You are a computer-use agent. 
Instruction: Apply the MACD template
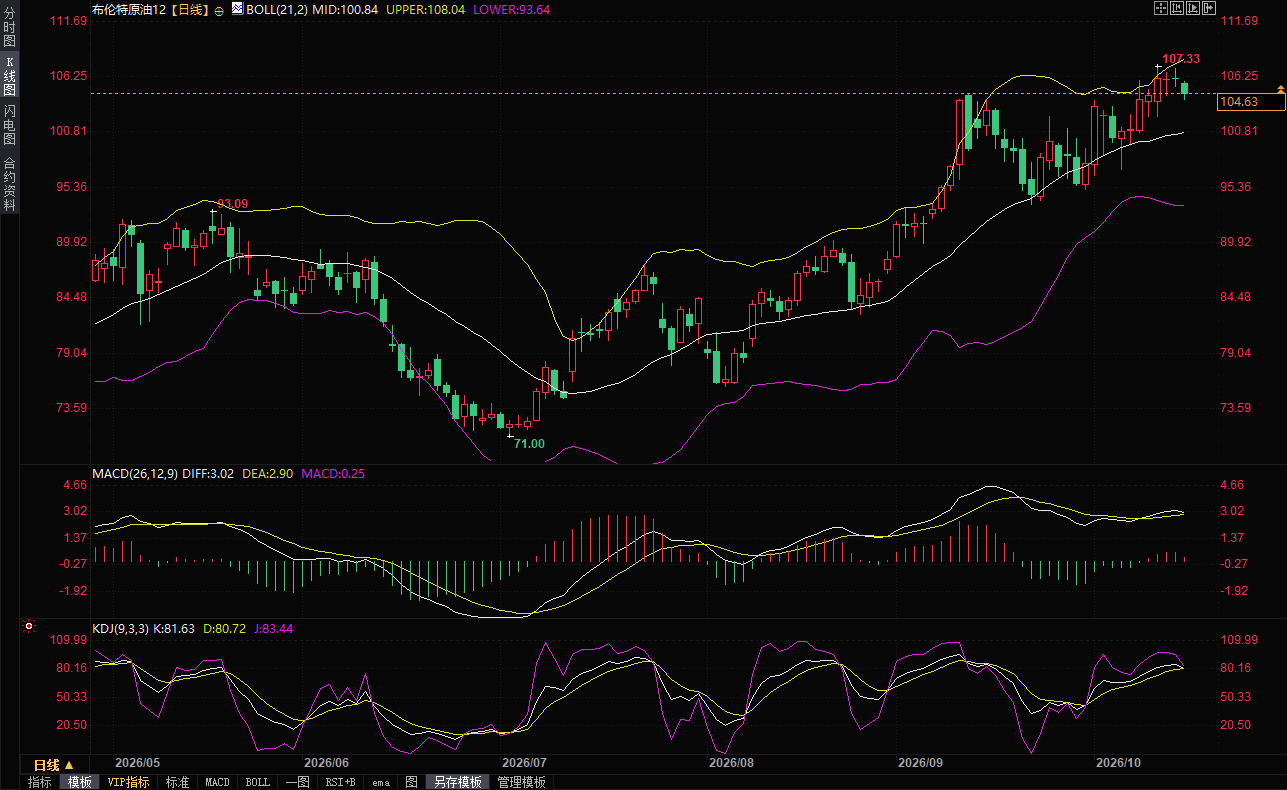(217, 782)
